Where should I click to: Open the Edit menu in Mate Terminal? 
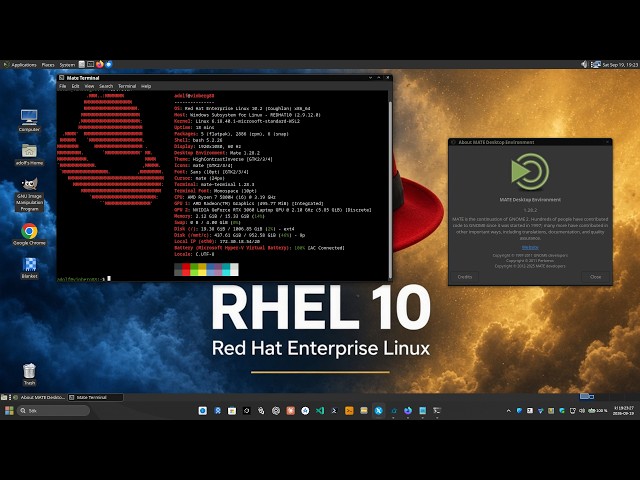click(76, 86)
